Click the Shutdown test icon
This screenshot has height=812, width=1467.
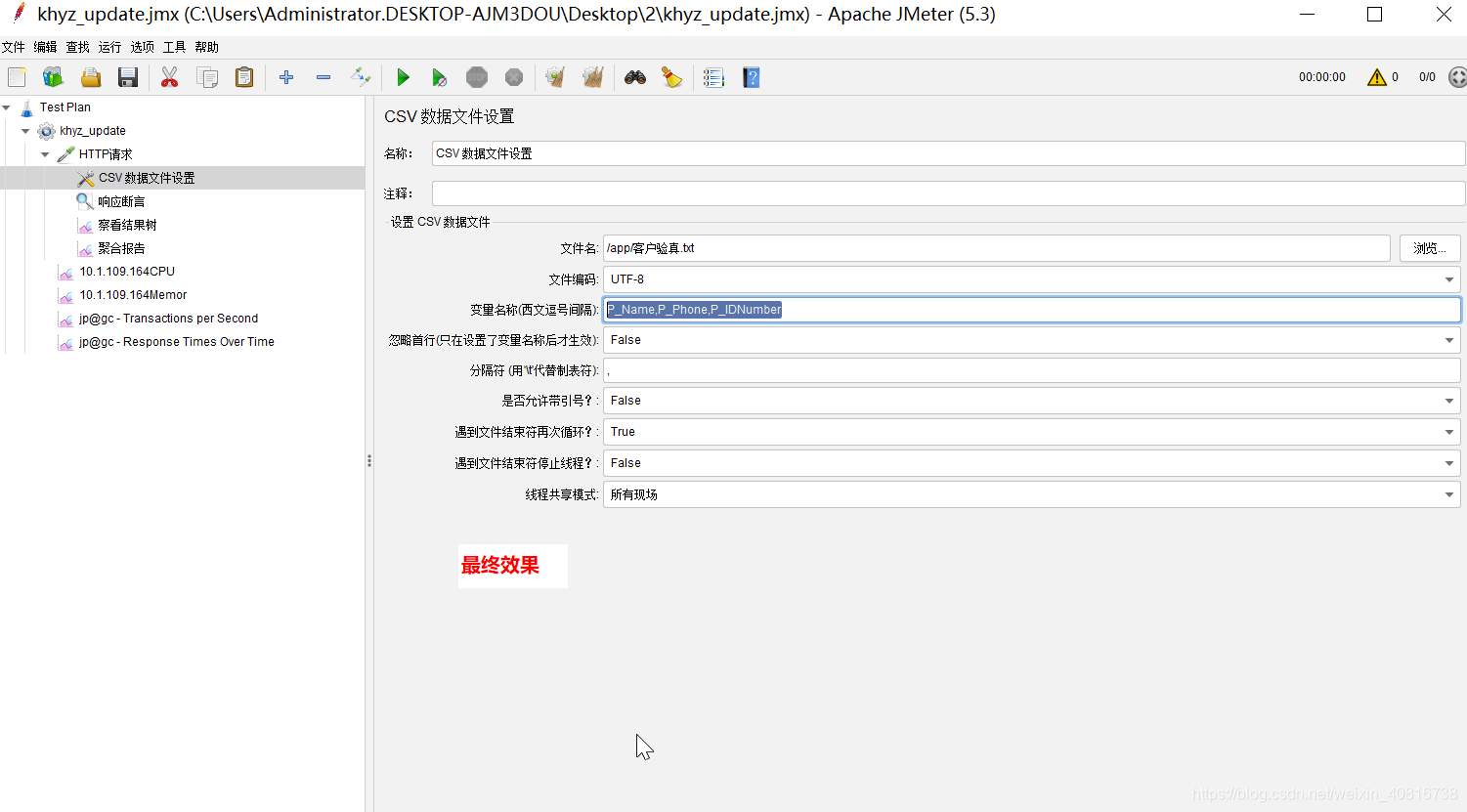[514, 77]
